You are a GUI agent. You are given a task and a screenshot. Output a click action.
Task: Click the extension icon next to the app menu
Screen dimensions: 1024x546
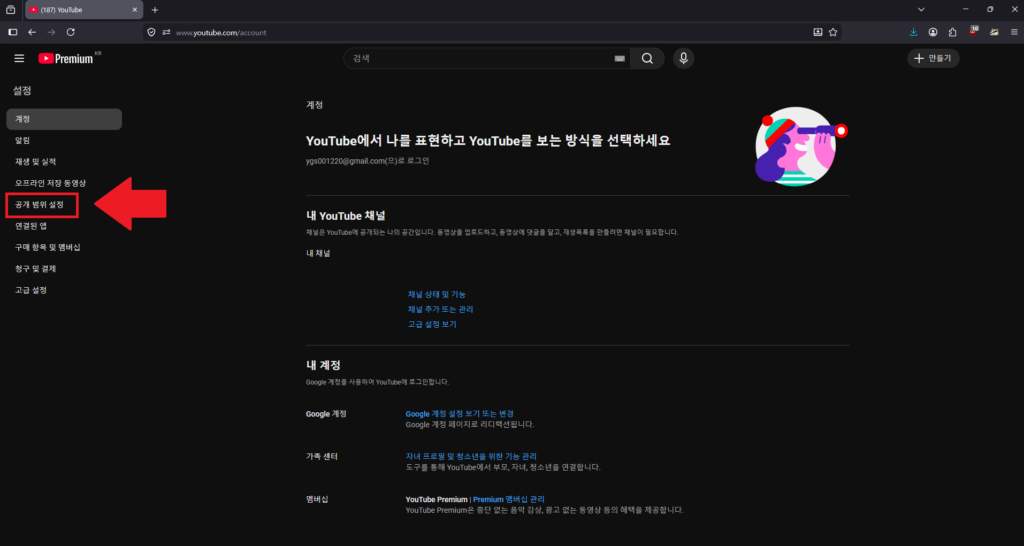(995, 32)
